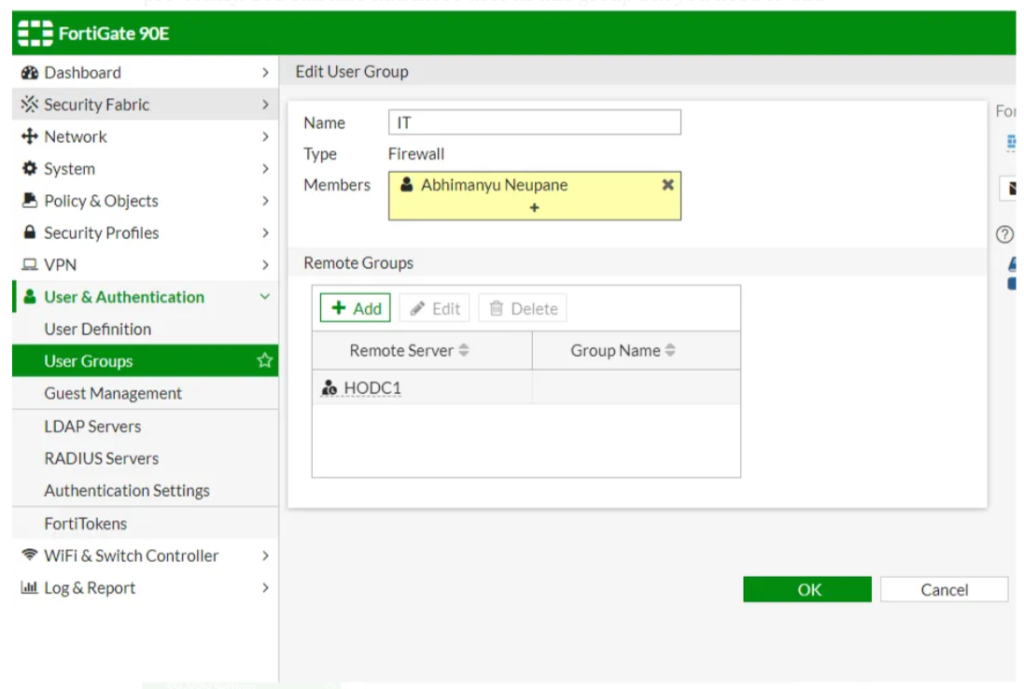1024x689 pixels.
Task: Expand the Policy & Objects chevron
Action: 265,200
